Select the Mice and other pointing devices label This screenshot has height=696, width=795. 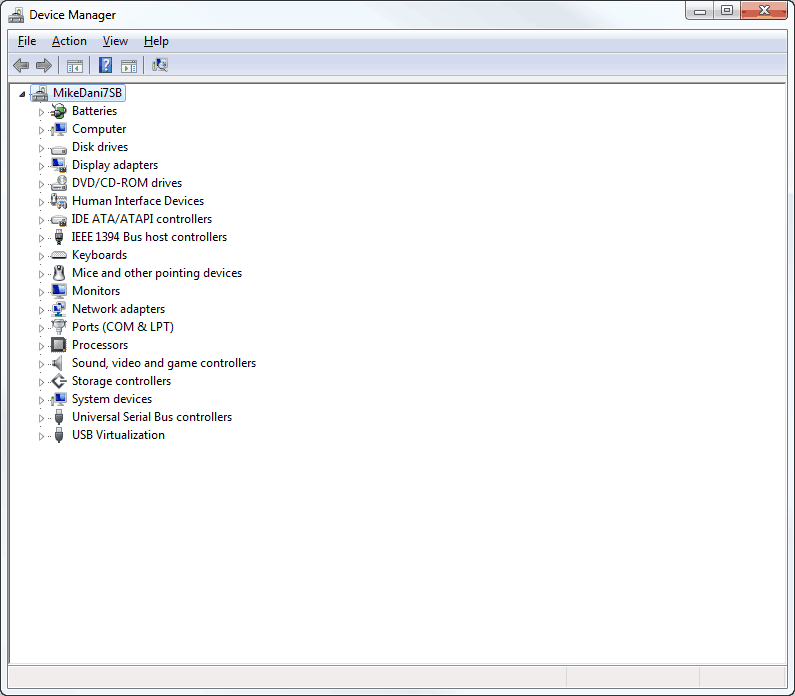point(157,273)
